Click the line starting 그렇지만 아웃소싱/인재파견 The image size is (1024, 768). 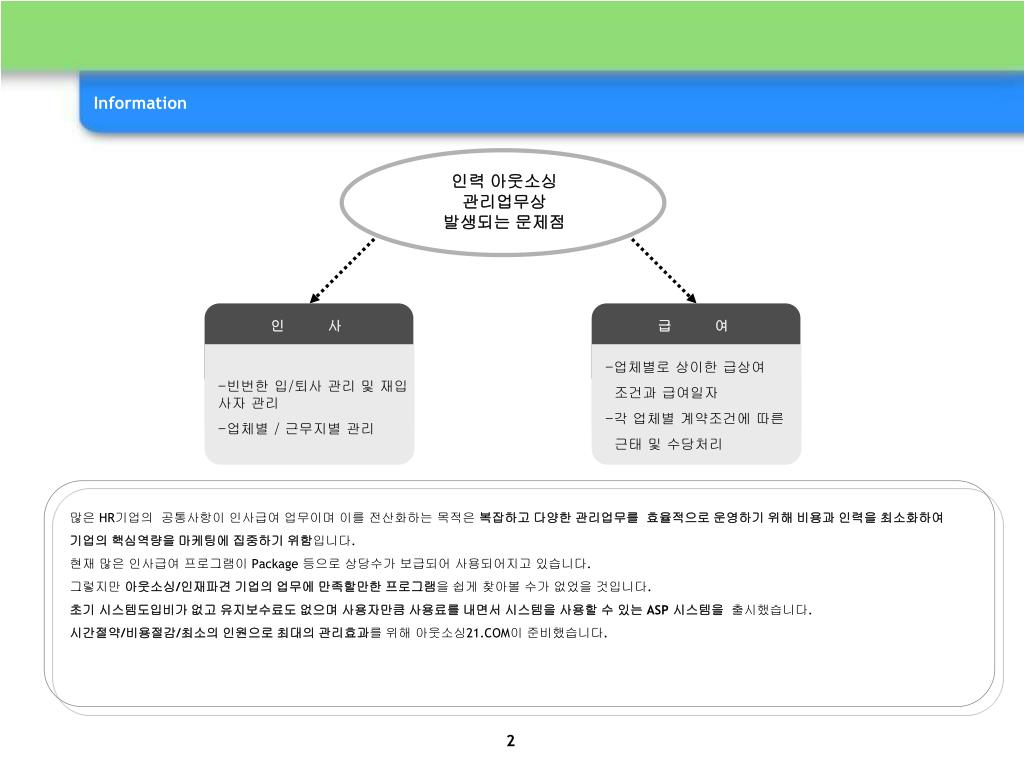point(360,586)
